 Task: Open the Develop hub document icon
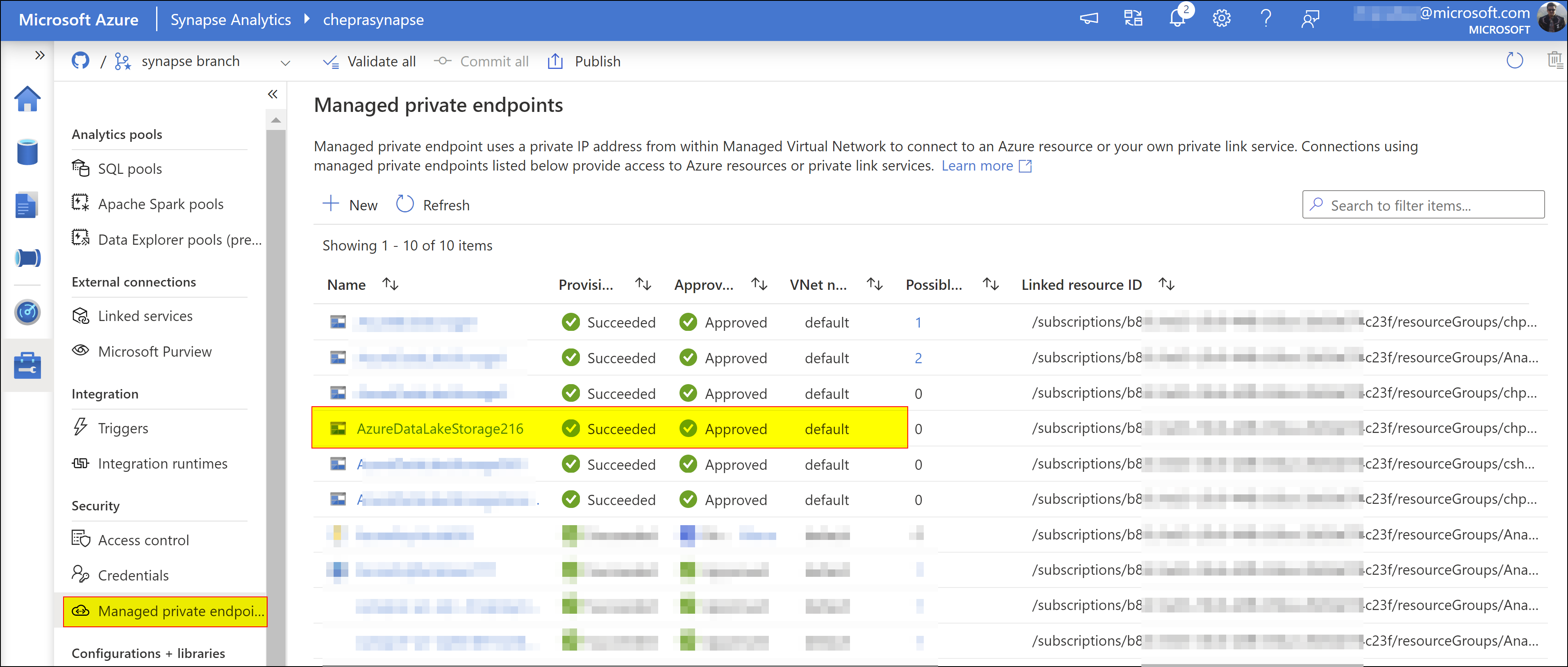pos(27,205)
